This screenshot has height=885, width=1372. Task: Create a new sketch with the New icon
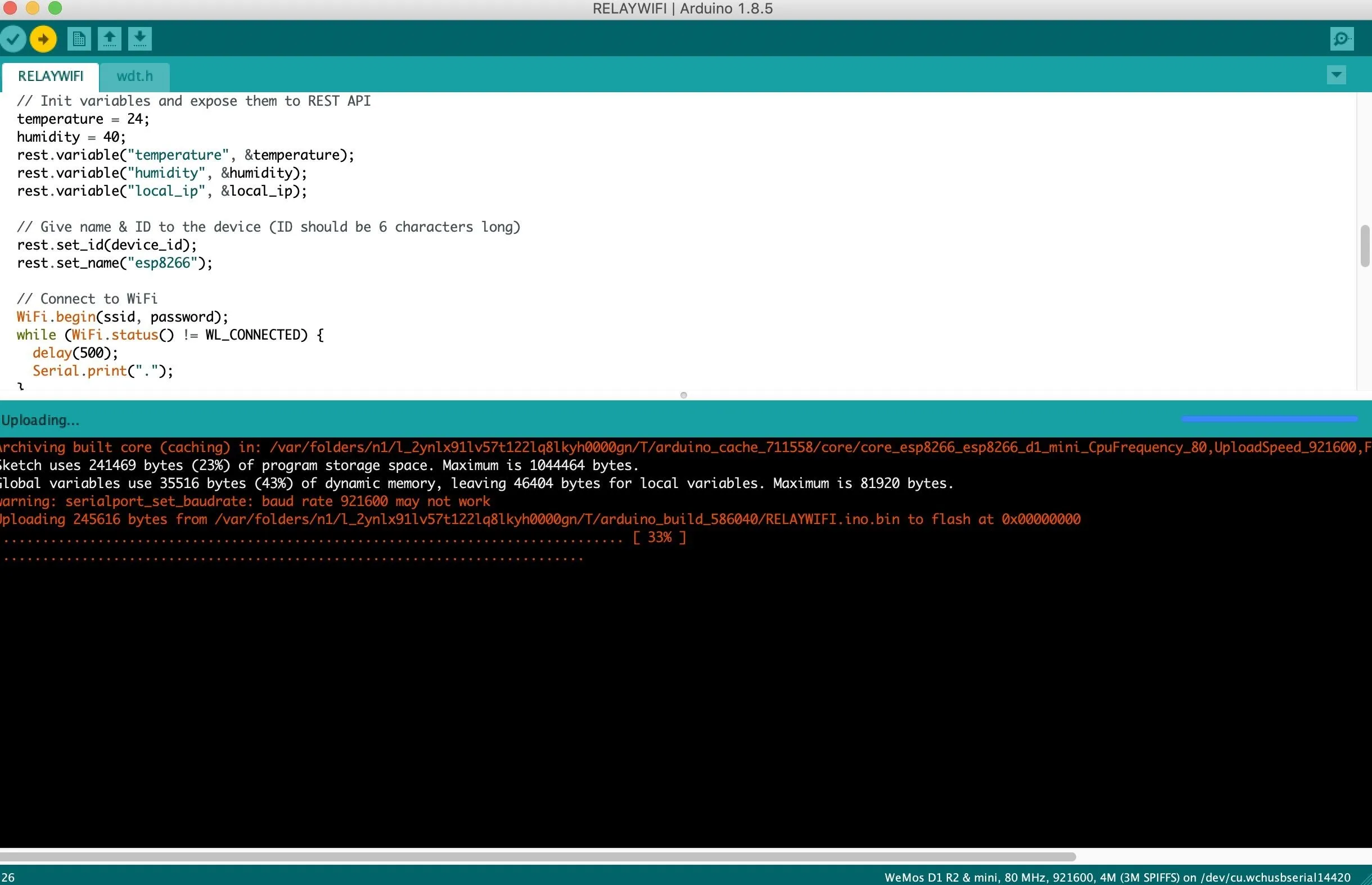click(79, 39)
